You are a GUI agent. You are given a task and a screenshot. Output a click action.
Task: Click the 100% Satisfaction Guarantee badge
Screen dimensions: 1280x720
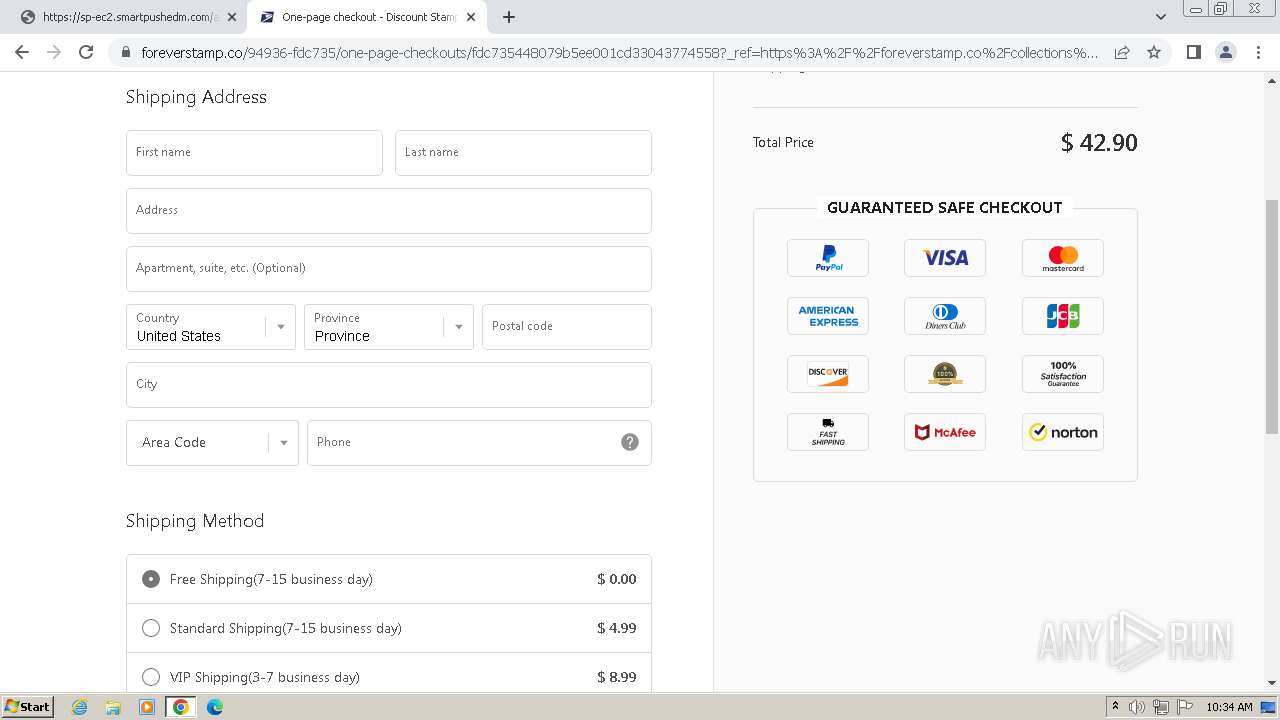(x=1063, y=374)
